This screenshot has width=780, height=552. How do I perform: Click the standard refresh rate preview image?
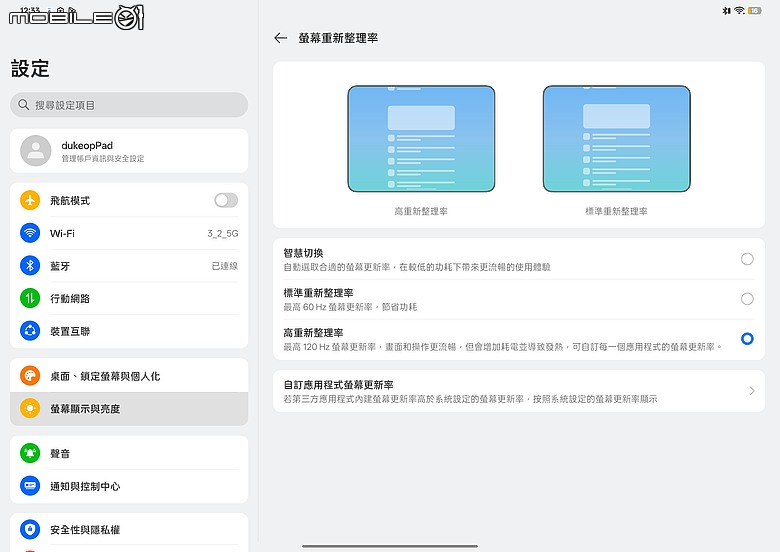coord(616,139)
